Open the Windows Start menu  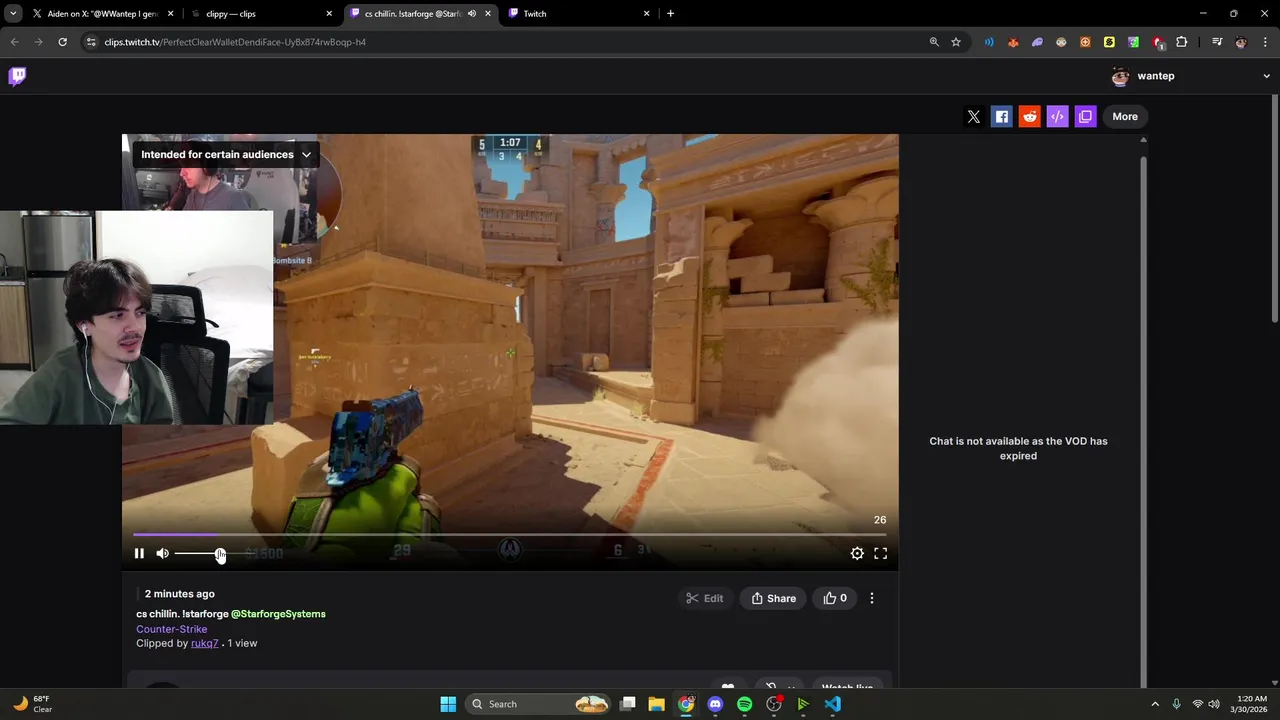point(448,704)
